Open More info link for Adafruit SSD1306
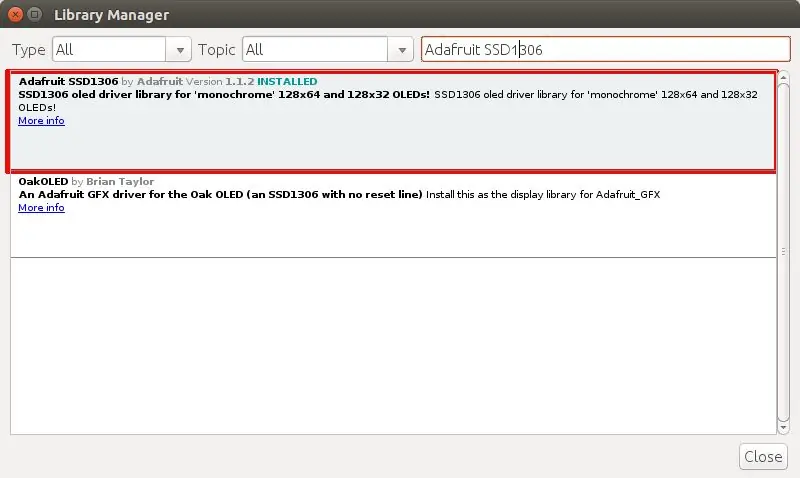 coord(41,120)
